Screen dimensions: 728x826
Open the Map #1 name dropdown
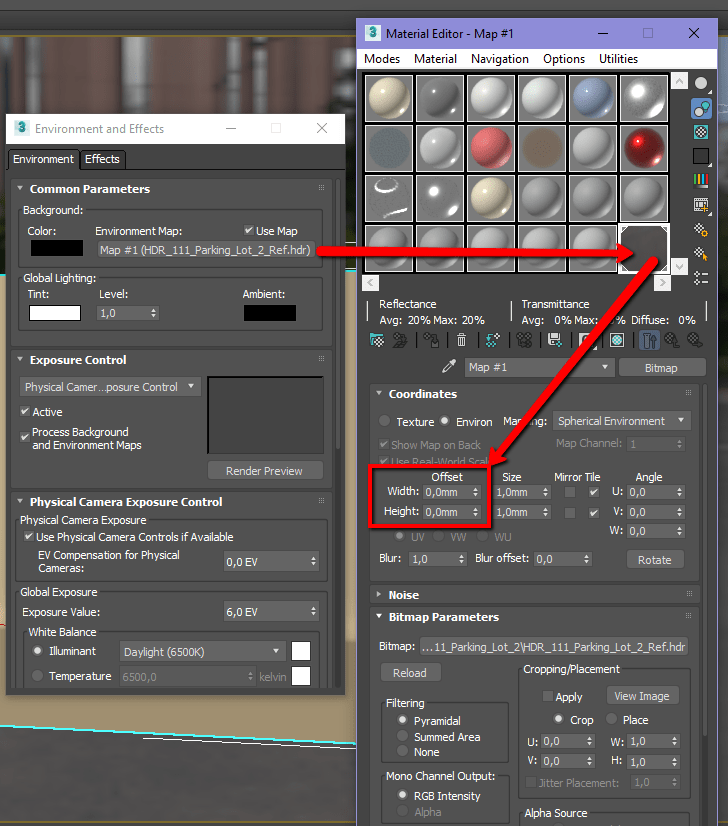539,367
